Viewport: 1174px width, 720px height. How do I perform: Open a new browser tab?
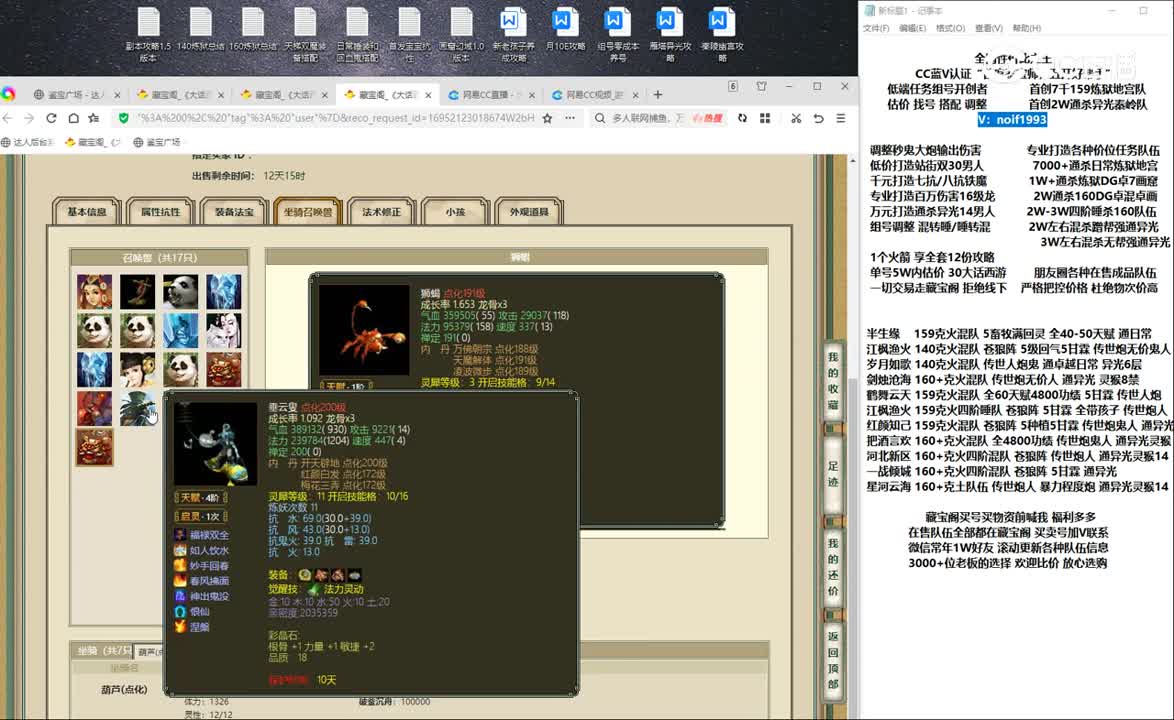point(657,95)
